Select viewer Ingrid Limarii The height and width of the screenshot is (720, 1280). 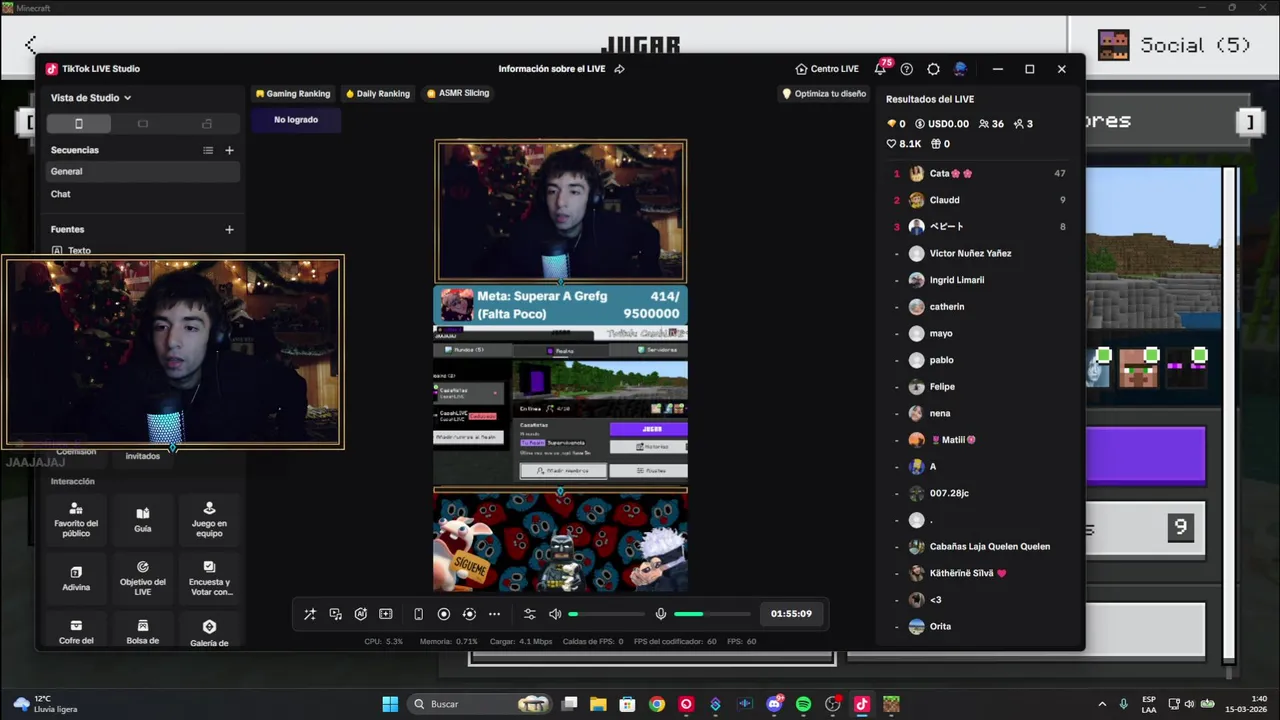coord(980,280)
